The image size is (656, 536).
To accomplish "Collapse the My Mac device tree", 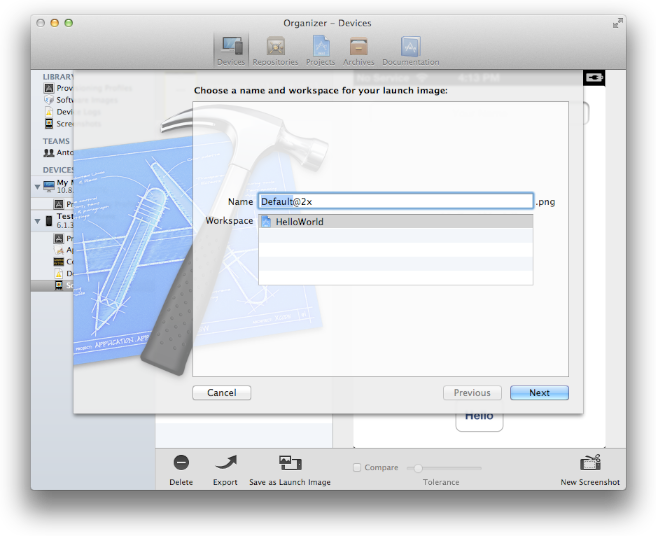I will click(38, 186).
